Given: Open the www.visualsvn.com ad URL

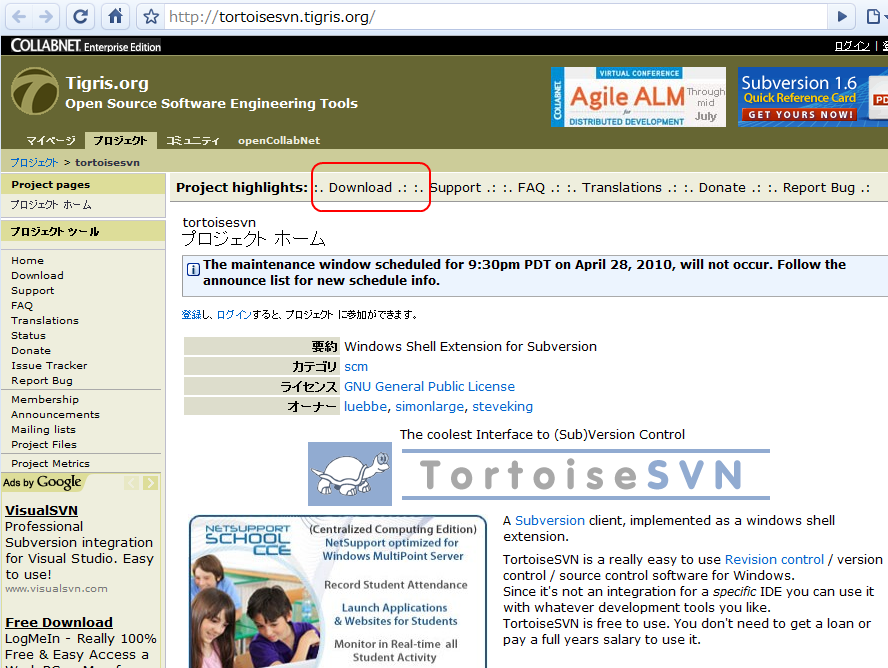Looking at the screenshot, I should 56,589.
